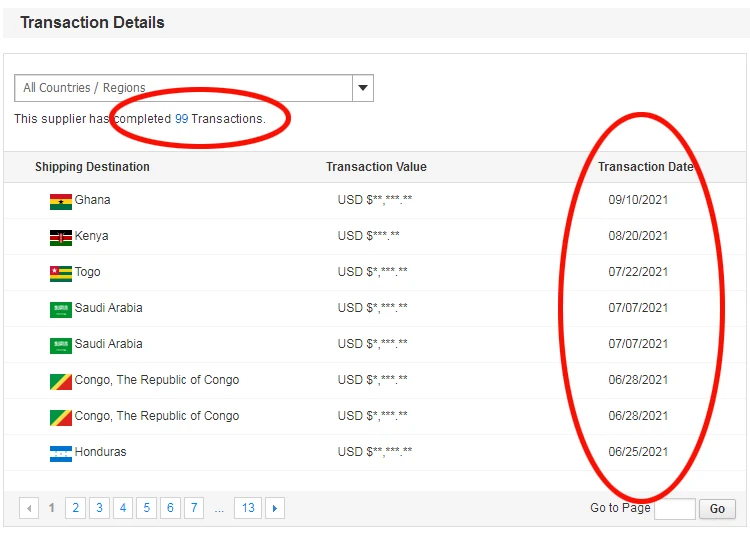
Task: Click the Shipping Destination column header
Action: coord(92,167)
